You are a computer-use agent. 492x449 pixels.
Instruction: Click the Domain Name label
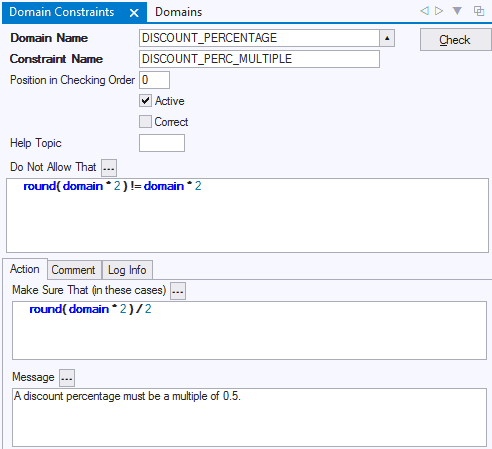pos(49,38)
